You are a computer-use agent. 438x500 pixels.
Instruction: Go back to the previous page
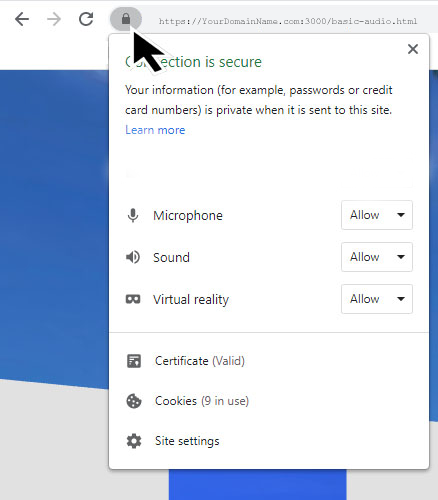(22, 19)
